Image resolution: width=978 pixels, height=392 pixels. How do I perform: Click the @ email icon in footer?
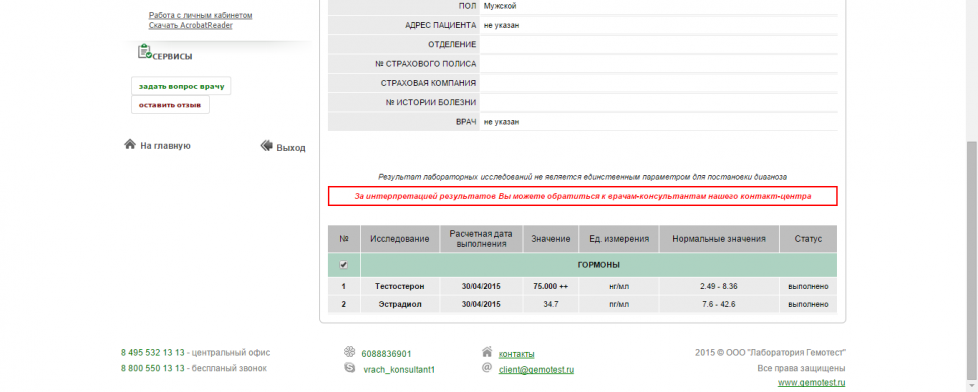tap(488, 368)
